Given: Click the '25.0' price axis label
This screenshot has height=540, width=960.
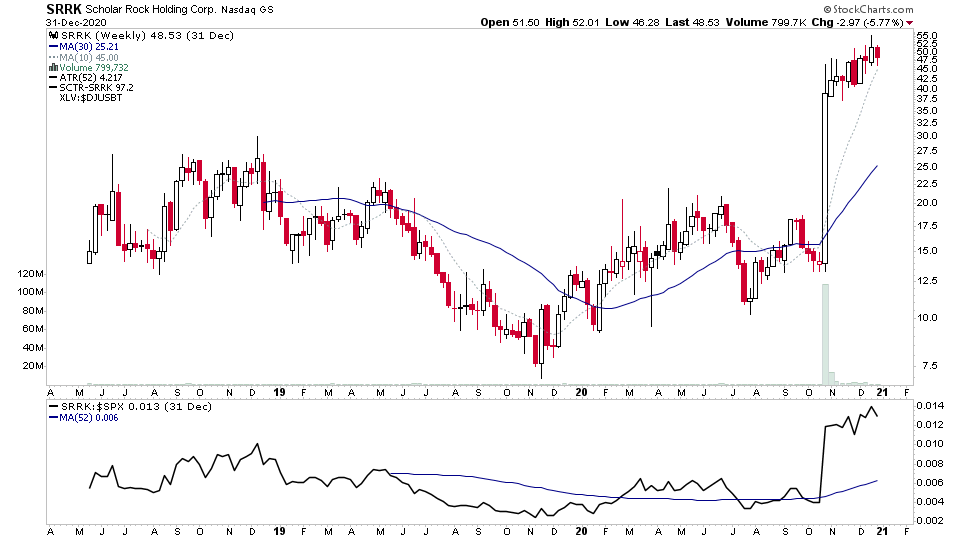Looking at the screenshot, I should pos(927,167).
